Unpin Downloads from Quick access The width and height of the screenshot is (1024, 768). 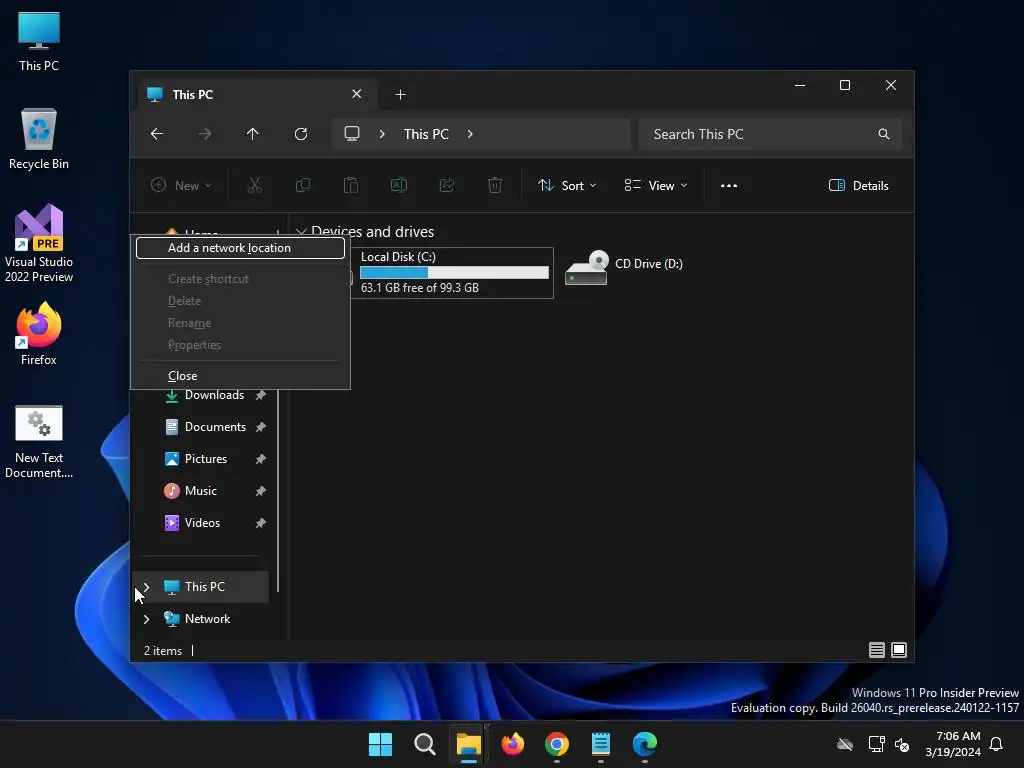tap(261, 395)
